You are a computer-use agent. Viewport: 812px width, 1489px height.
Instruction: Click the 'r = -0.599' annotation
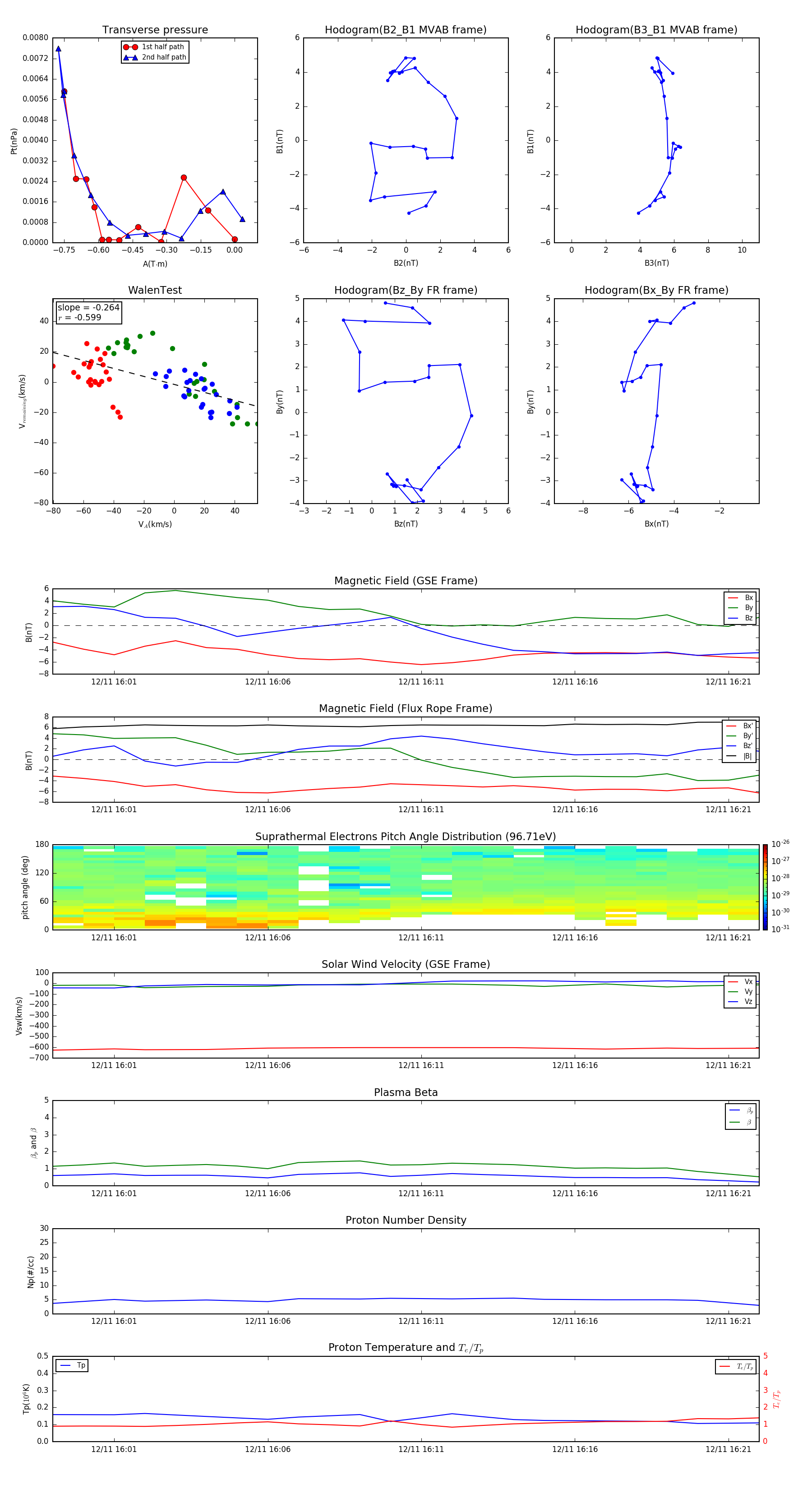tap(79, 317)
